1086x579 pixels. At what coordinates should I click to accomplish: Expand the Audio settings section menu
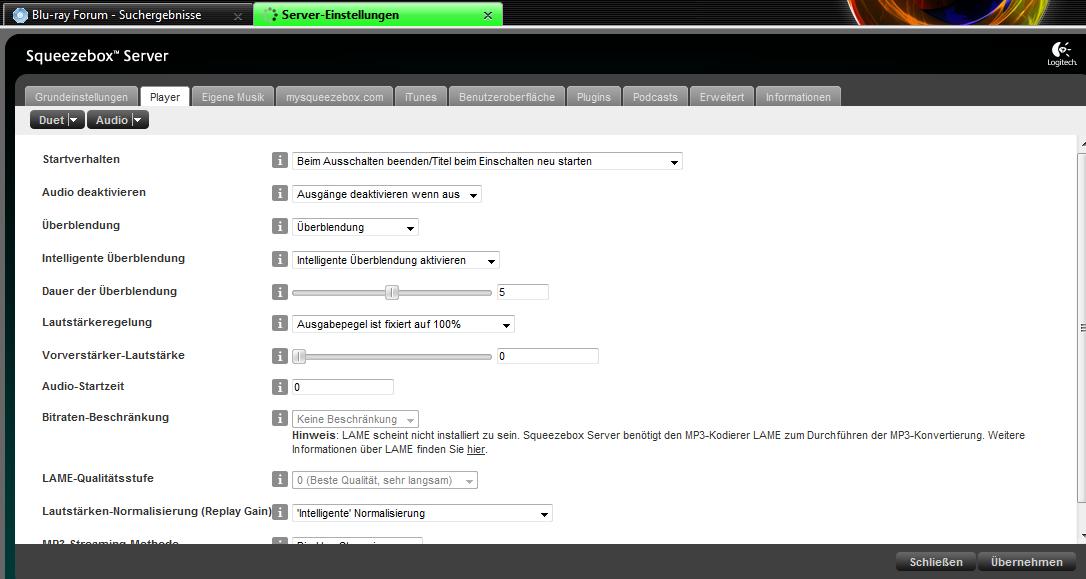coord(118,120)
